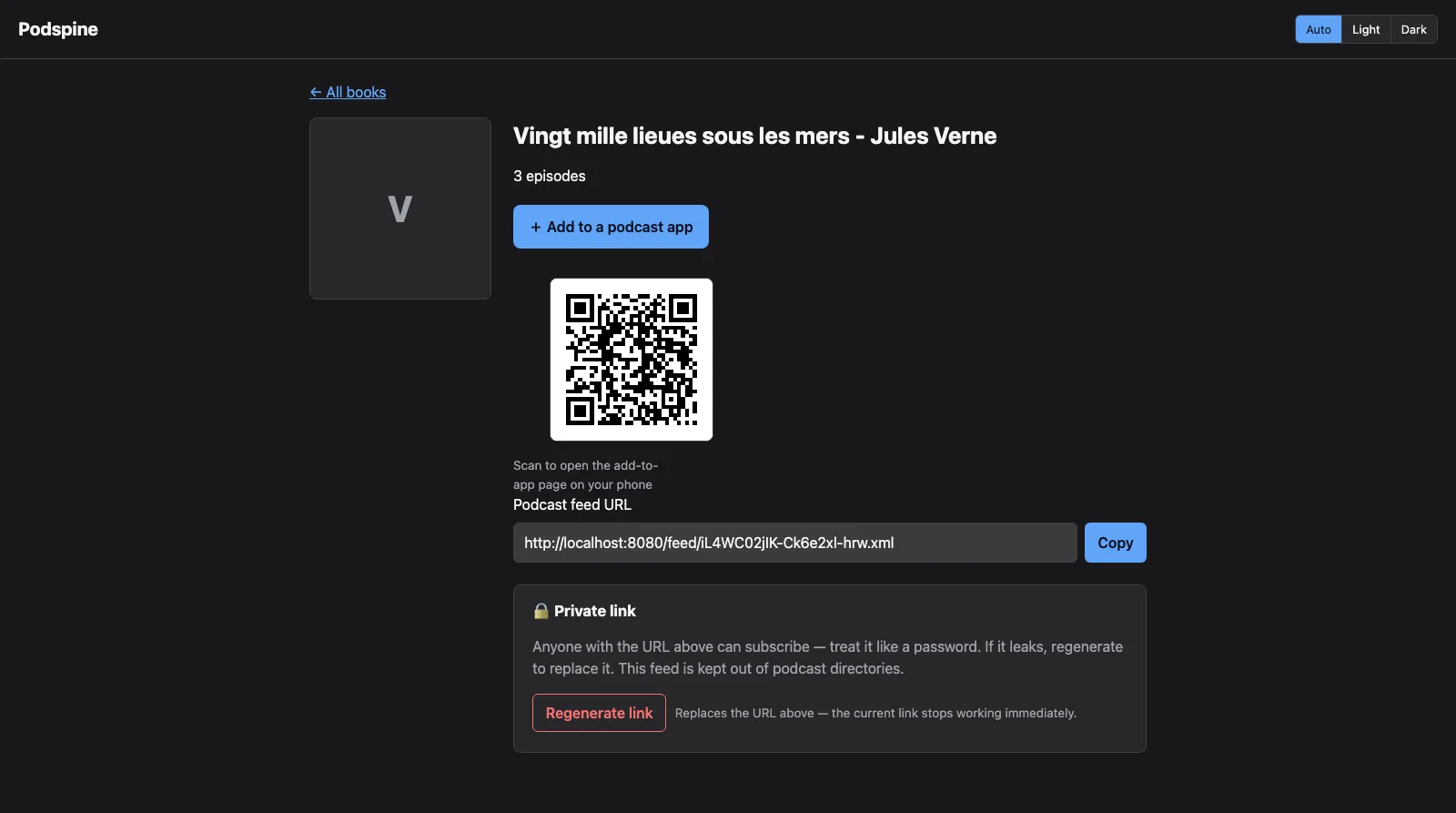Go back via All books link
Screen dimensions: 1456x813
348,92
